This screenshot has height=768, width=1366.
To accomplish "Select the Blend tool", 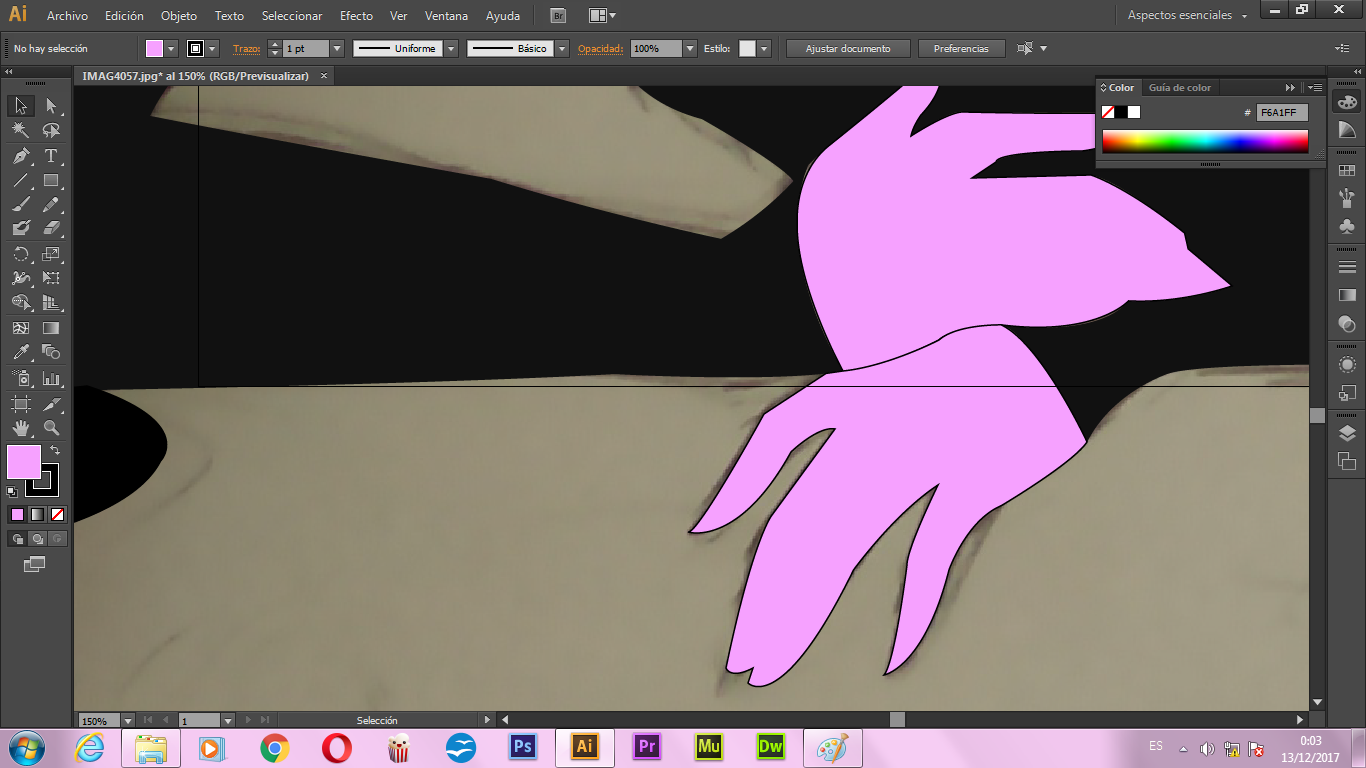I will click(x=51, y=352).
